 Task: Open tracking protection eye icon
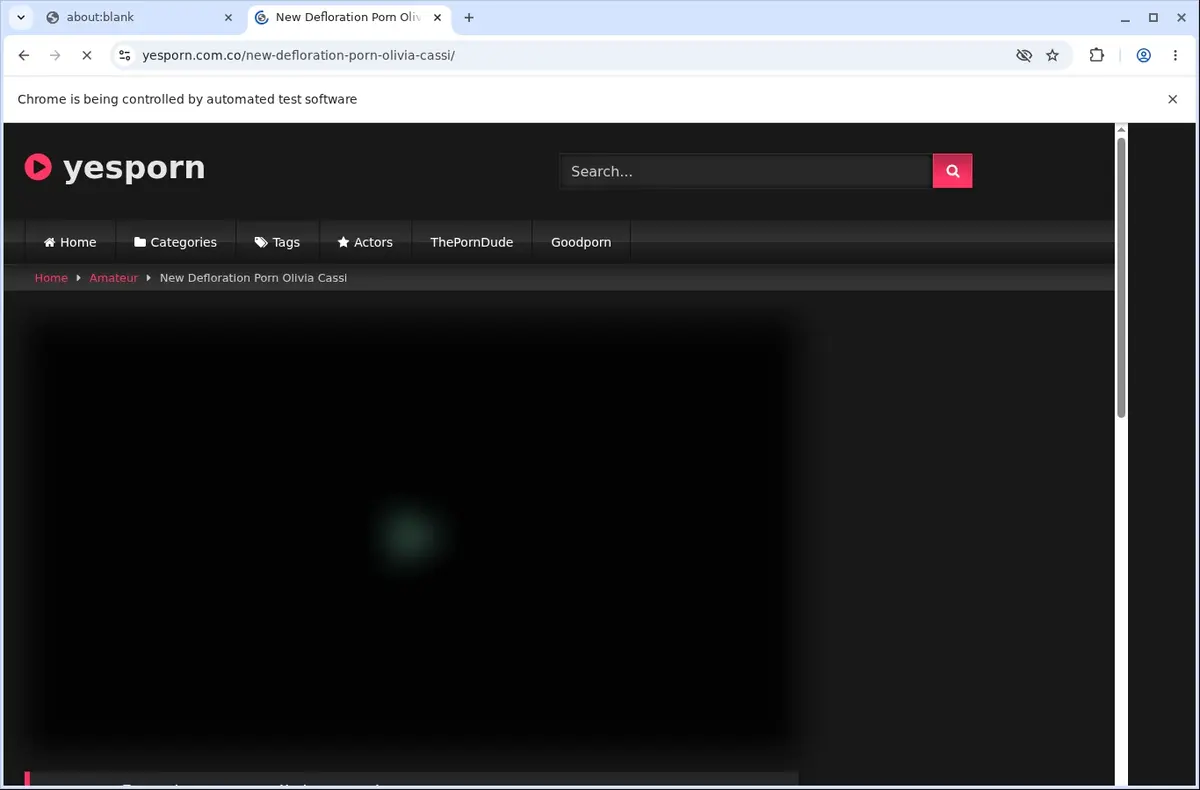(x=1023, y=56)
